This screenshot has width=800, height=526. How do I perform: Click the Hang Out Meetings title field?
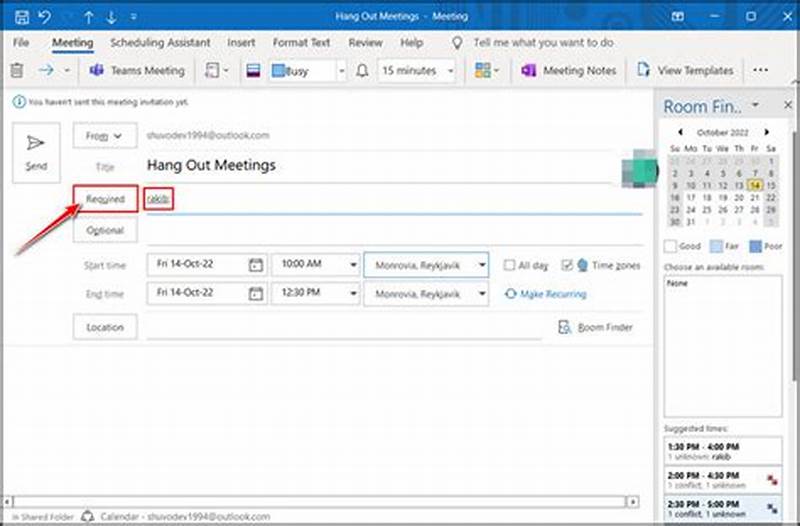click(378, 165)
